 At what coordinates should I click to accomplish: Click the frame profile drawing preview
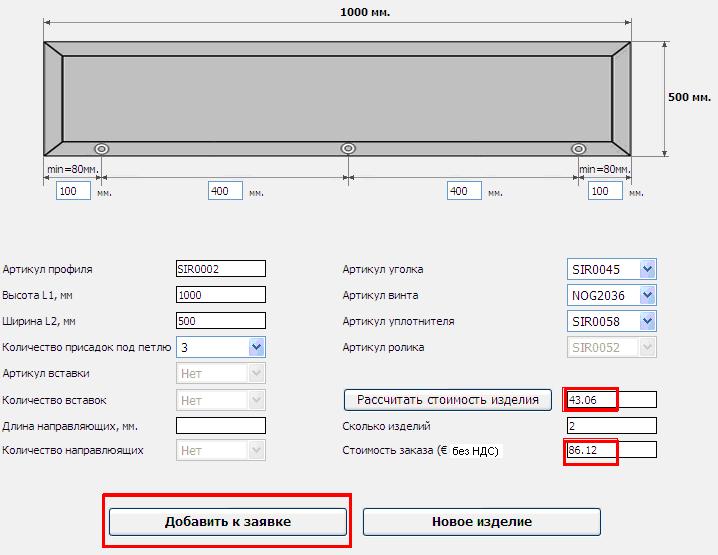(x=337, y=98)
